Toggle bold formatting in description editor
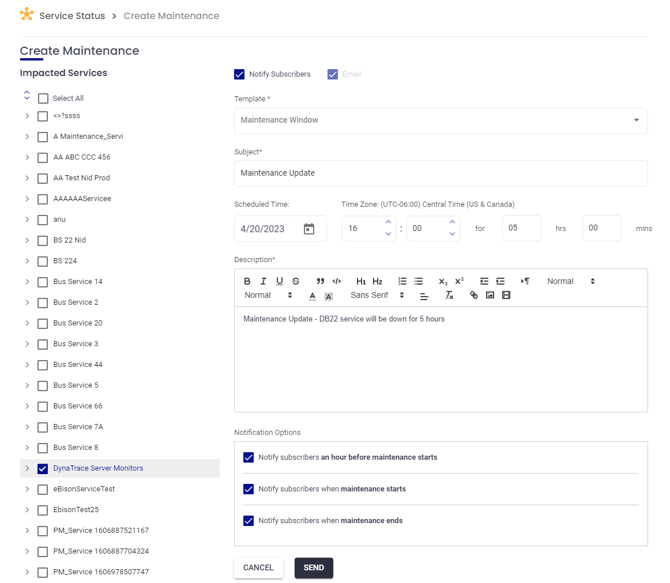This screenshot has width=670, height=583. pyautogui.click(x=247, y=282)
